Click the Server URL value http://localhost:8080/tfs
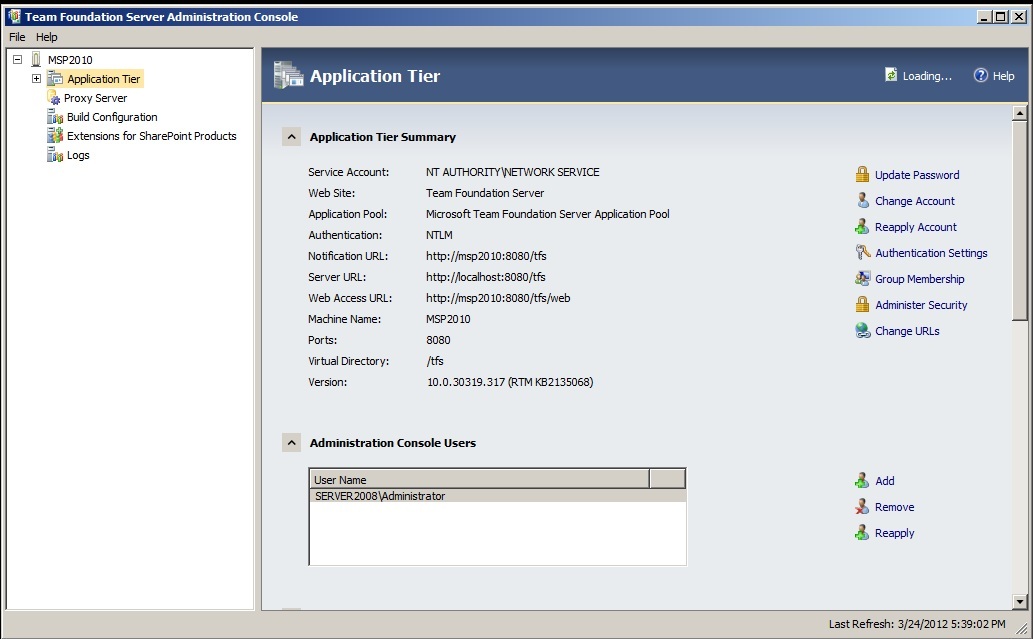1033x639 pixels. pos(486,277)
